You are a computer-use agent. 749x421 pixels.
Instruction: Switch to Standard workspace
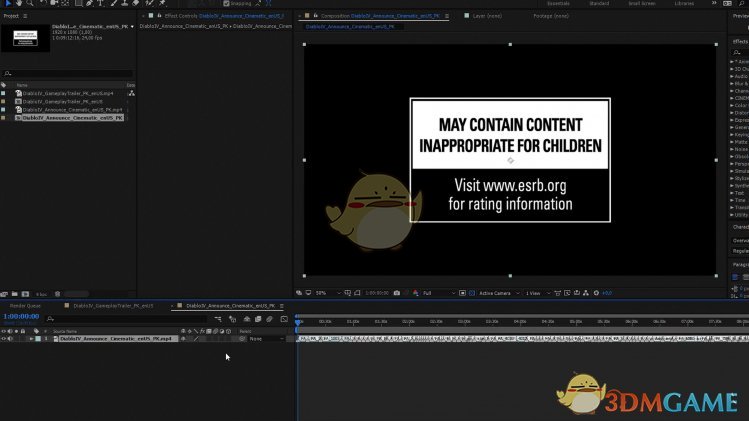[x=599, y=3]
